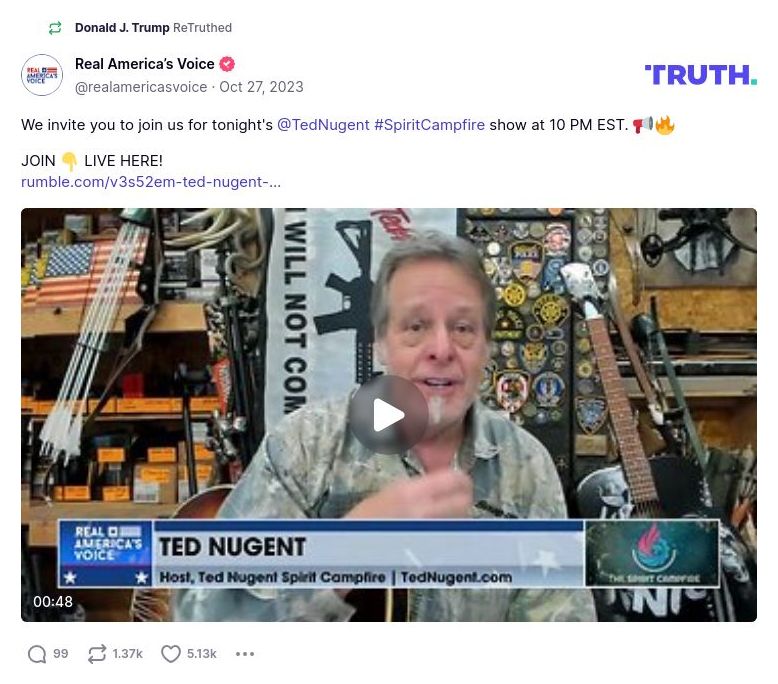
Task: Click the reply speech bubble icon
Action: 37,654
